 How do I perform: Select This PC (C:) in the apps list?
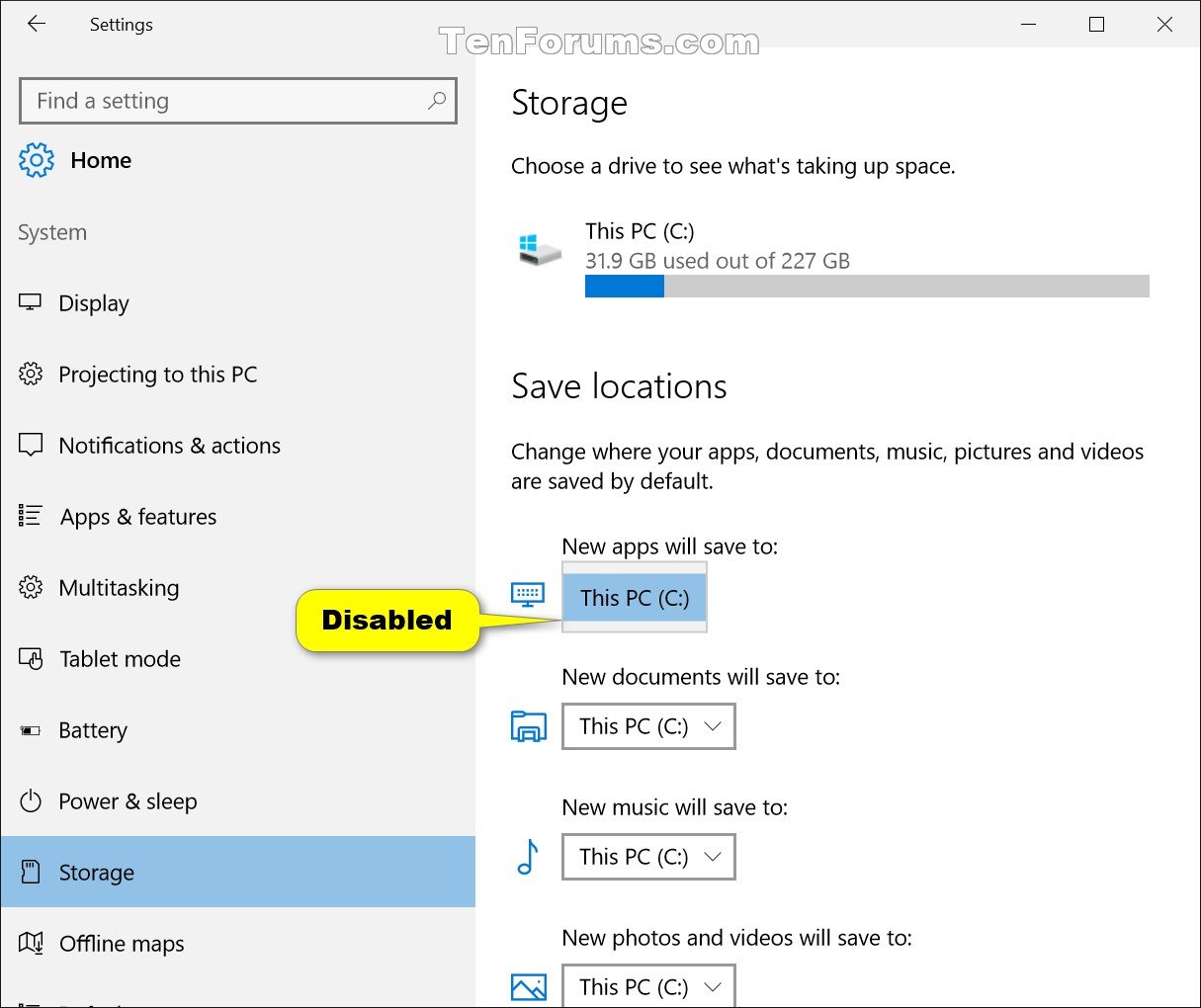click(x=634, y=598)
